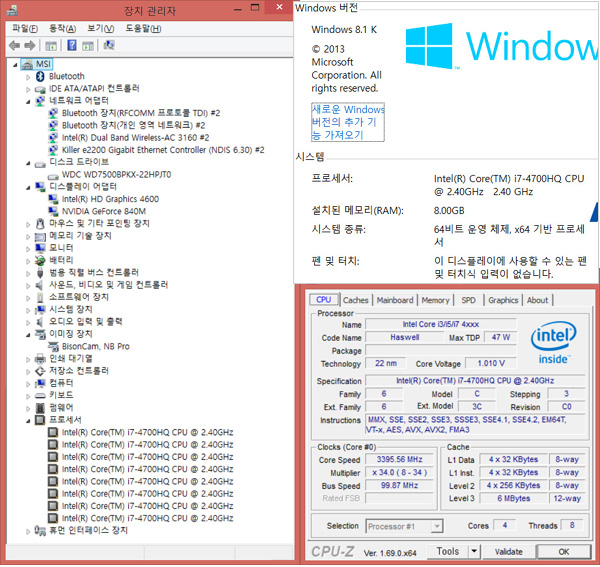
Task: Collapse the processors (프로세서) node
Action: 28,421
